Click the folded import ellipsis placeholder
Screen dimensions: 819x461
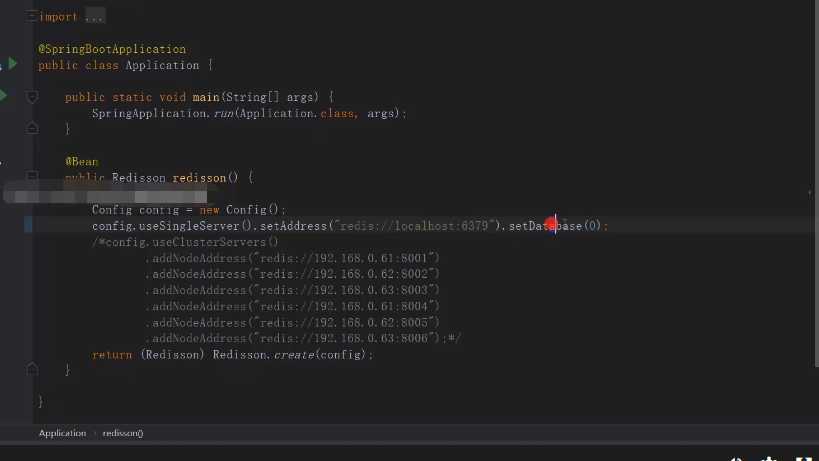tap(95, 17)
